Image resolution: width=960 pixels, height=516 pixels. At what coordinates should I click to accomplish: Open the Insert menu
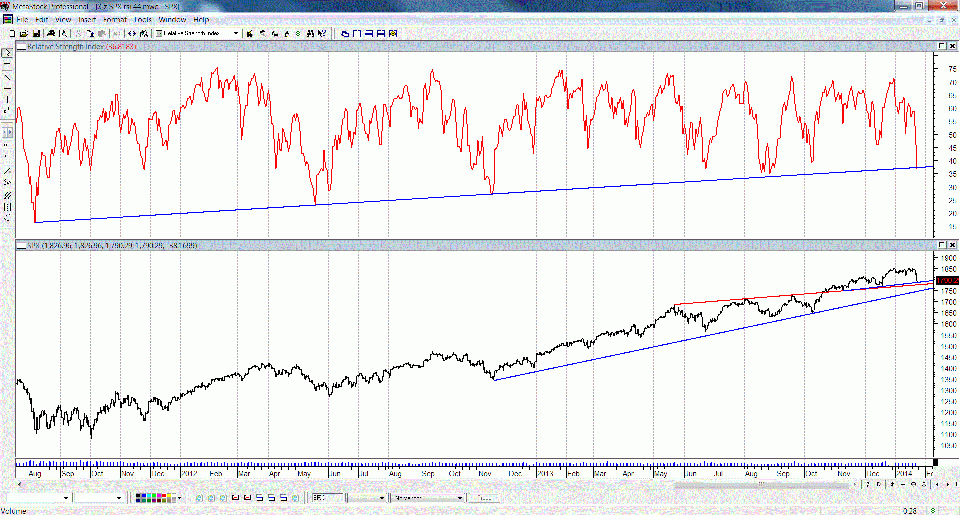pos(87,20)
